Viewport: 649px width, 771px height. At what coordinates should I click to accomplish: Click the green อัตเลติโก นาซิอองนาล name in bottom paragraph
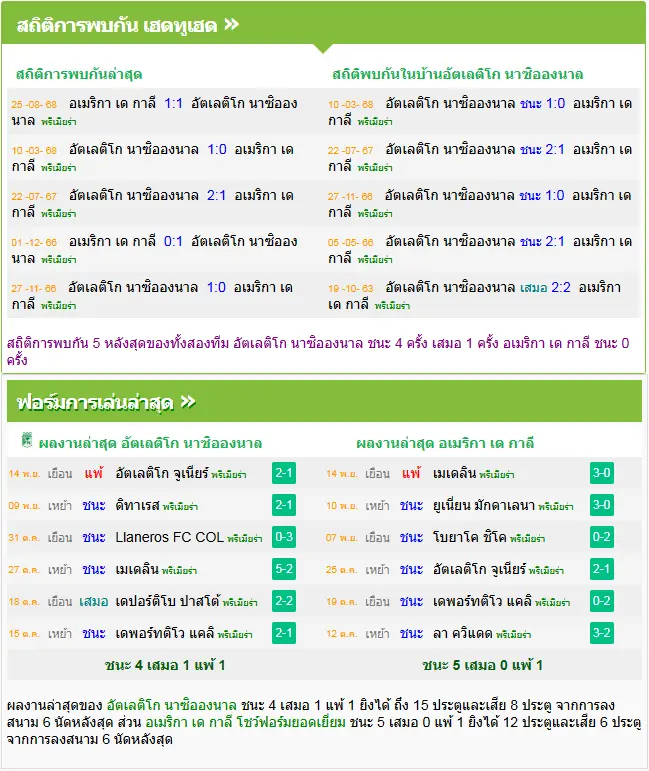pos(171,705)
